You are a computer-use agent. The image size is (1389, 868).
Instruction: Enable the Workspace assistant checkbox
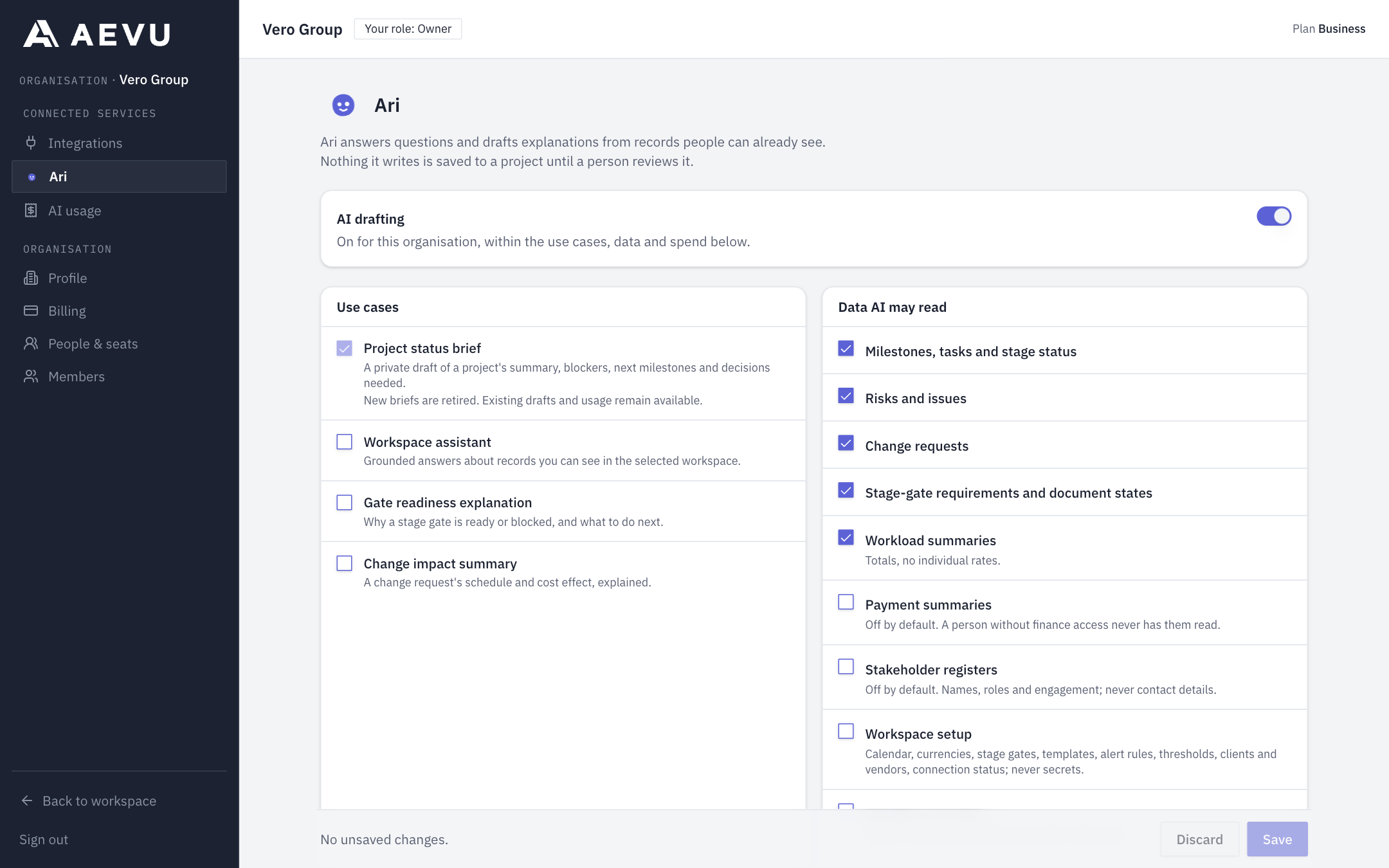tap(345, 442)
